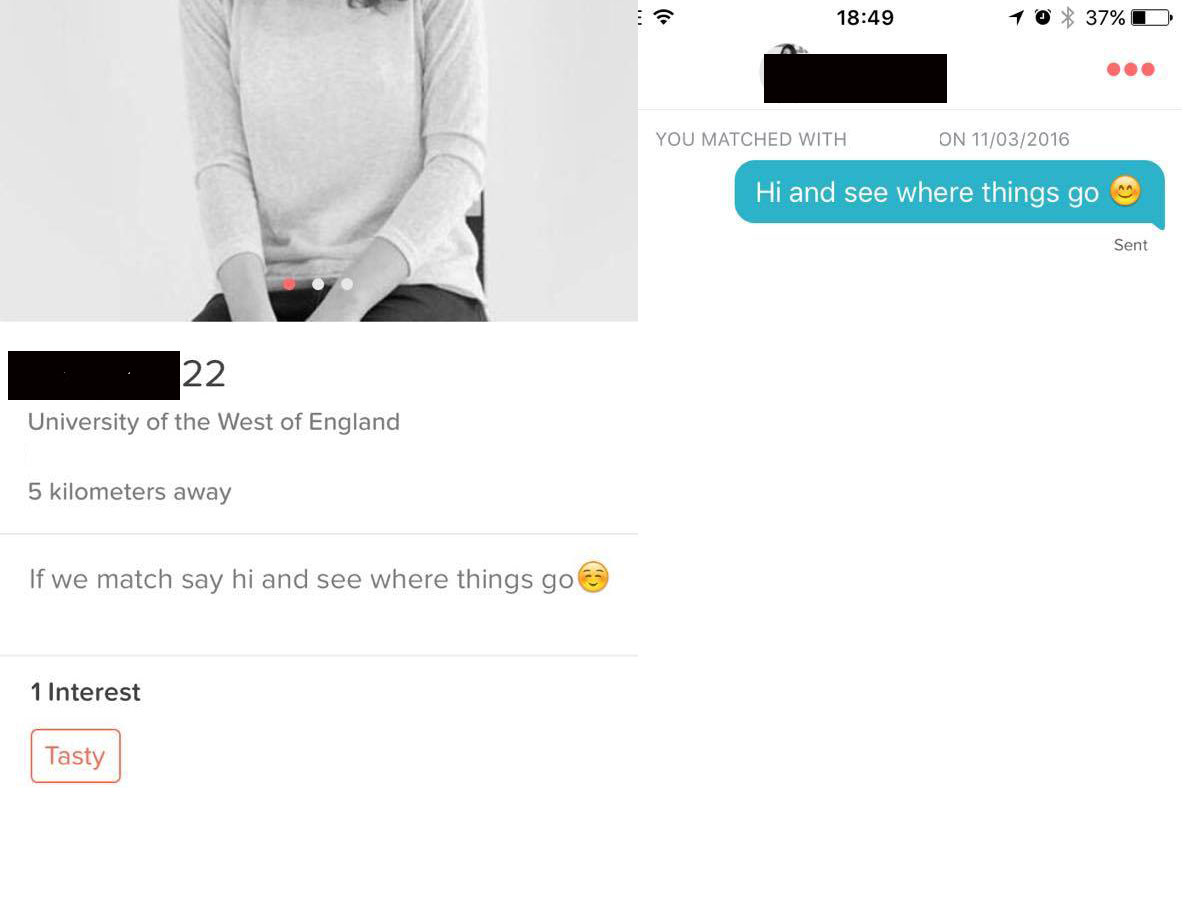Tap the battery indicator icon

point(1151,17)
